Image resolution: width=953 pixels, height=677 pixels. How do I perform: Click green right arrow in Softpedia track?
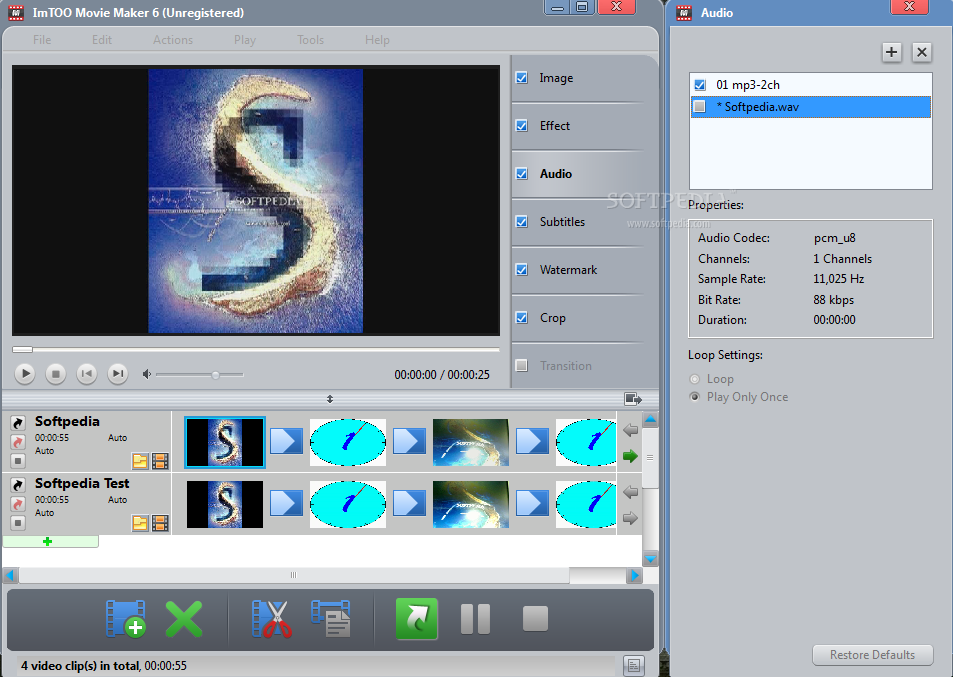click(630, 456)
